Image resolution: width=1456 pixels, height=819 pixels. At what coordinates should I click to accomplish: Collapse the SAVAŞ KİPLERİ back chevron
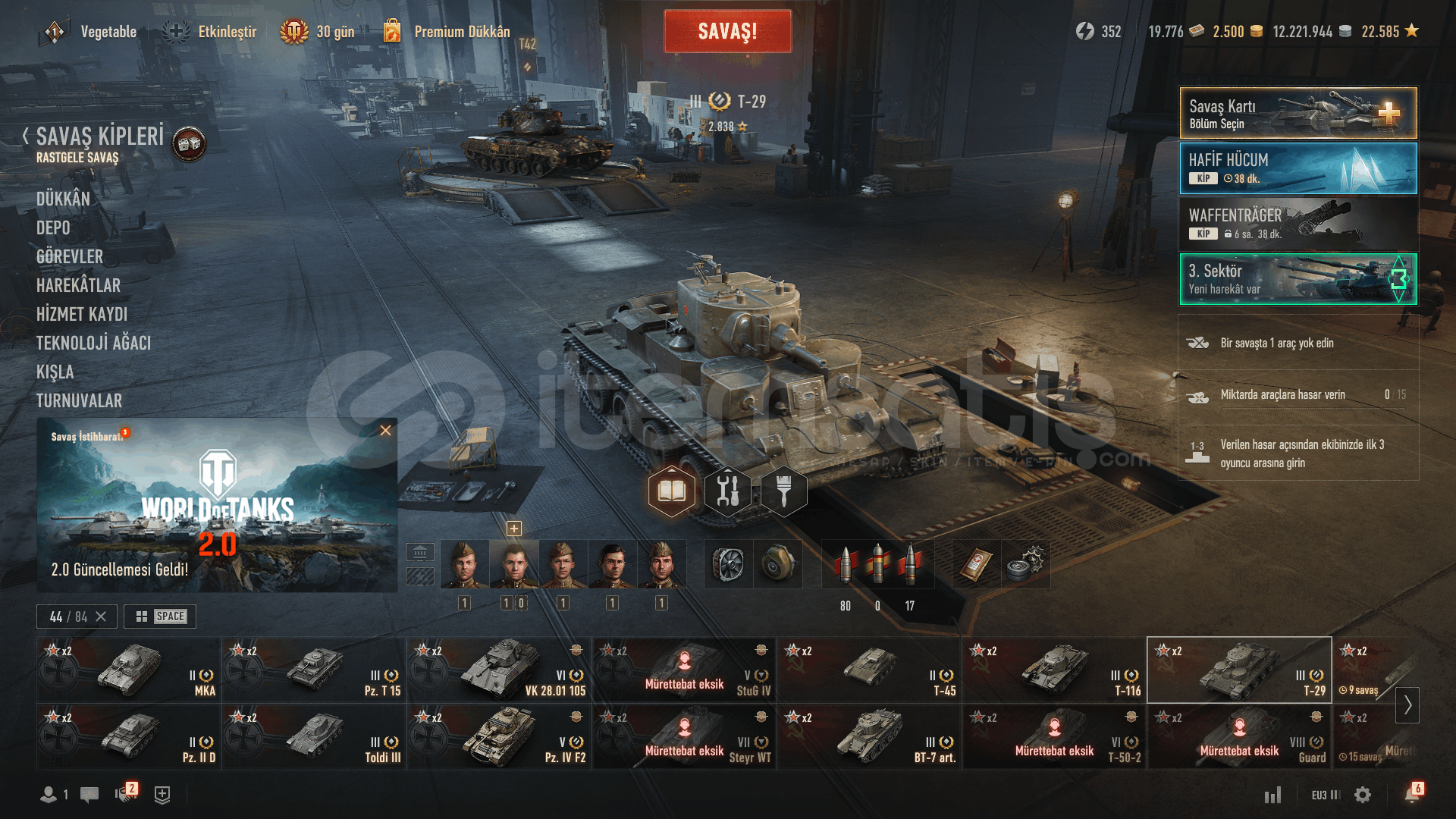pyautogui.click(x=26, y=136)
